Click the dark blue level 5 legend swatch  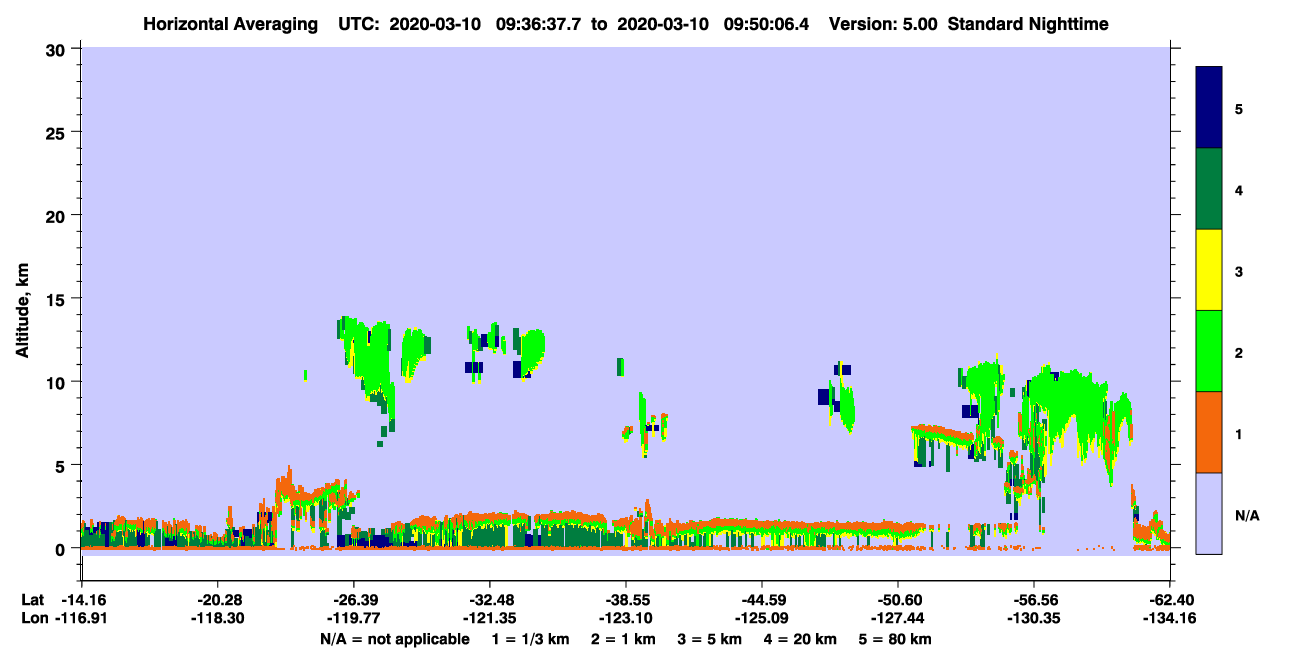1209,108
